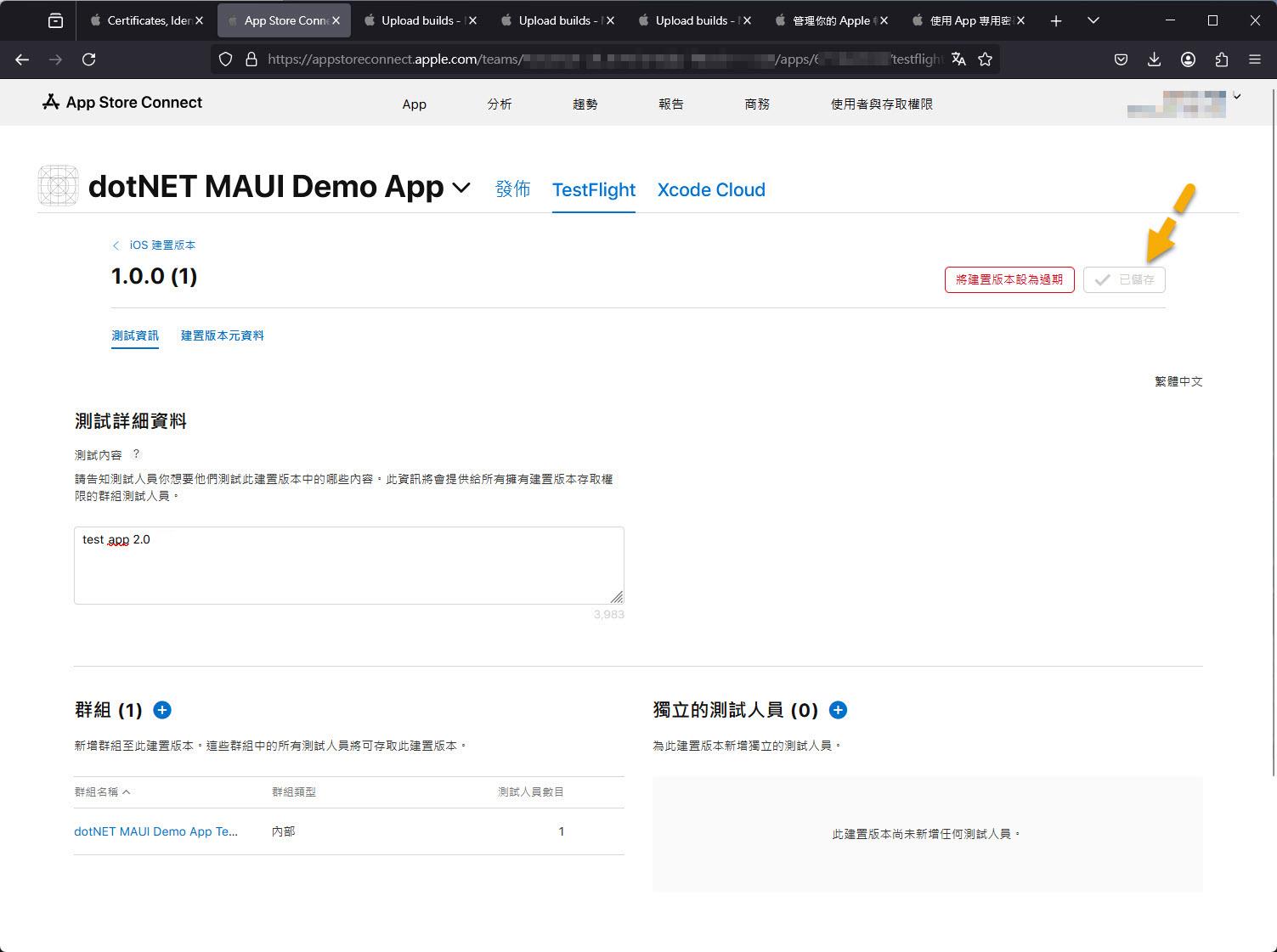Image resolution: width=1277 pixels, height=952 pixels.
Task: Switch to 建置版本元資料 tab
Action: 222,335
